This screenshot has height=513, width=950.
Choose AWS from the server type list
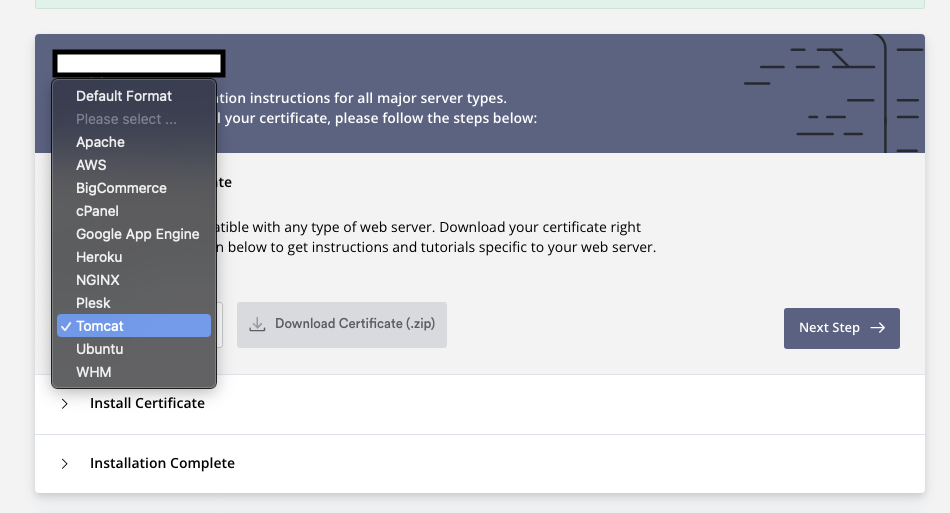coord(134,165)
